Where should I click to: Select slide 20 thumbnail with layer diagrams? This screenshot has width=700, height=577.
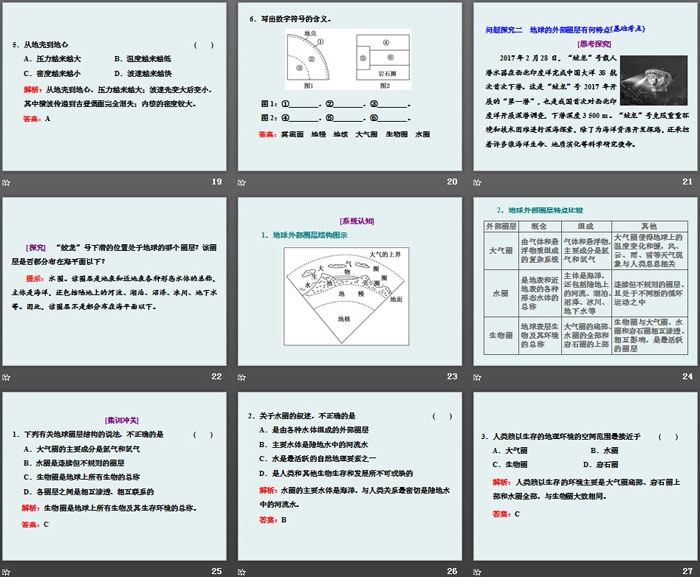350,87
